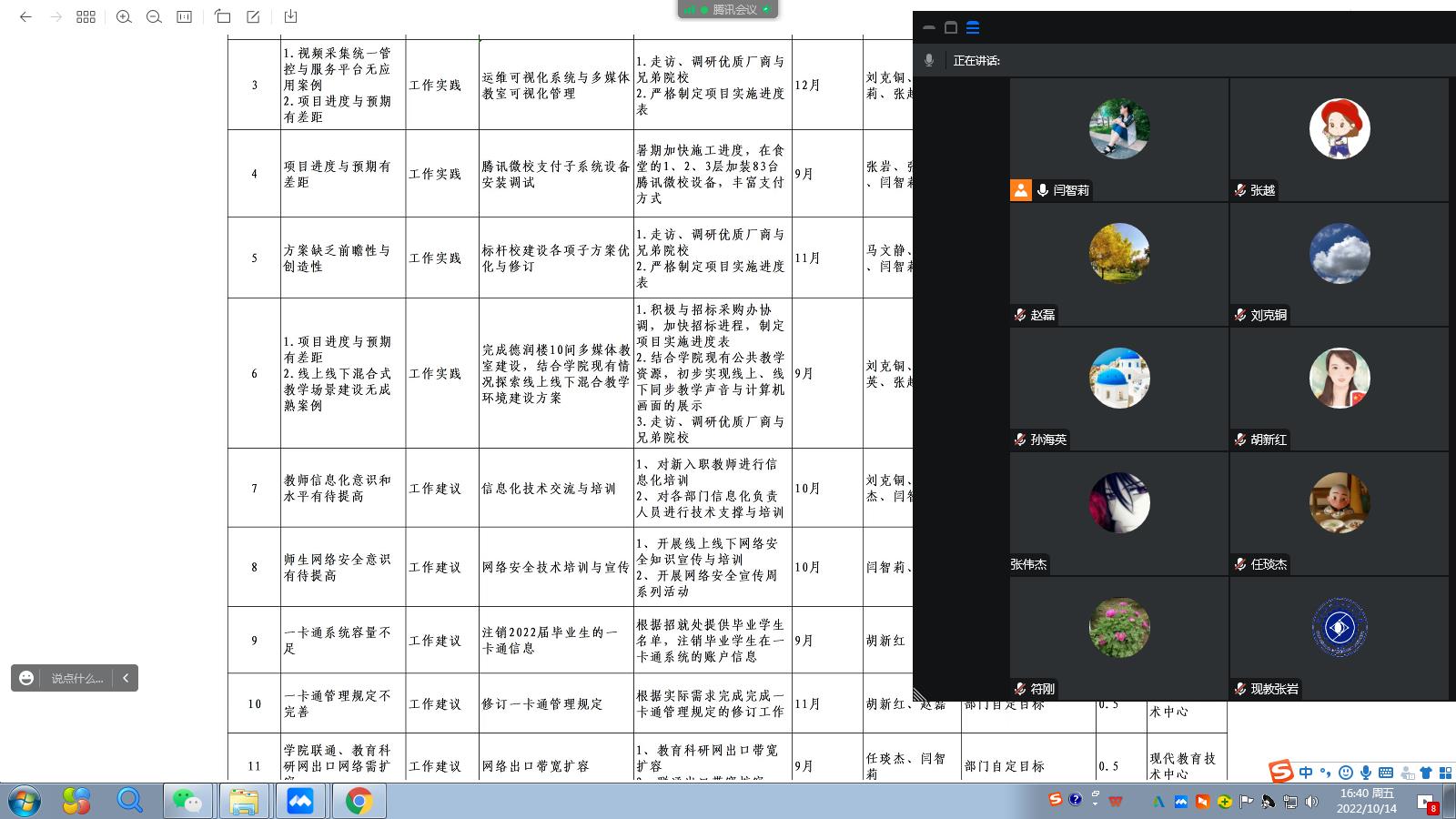
Task: Open notification icon with red 8 badge
Action: (x=1427, y=803)
